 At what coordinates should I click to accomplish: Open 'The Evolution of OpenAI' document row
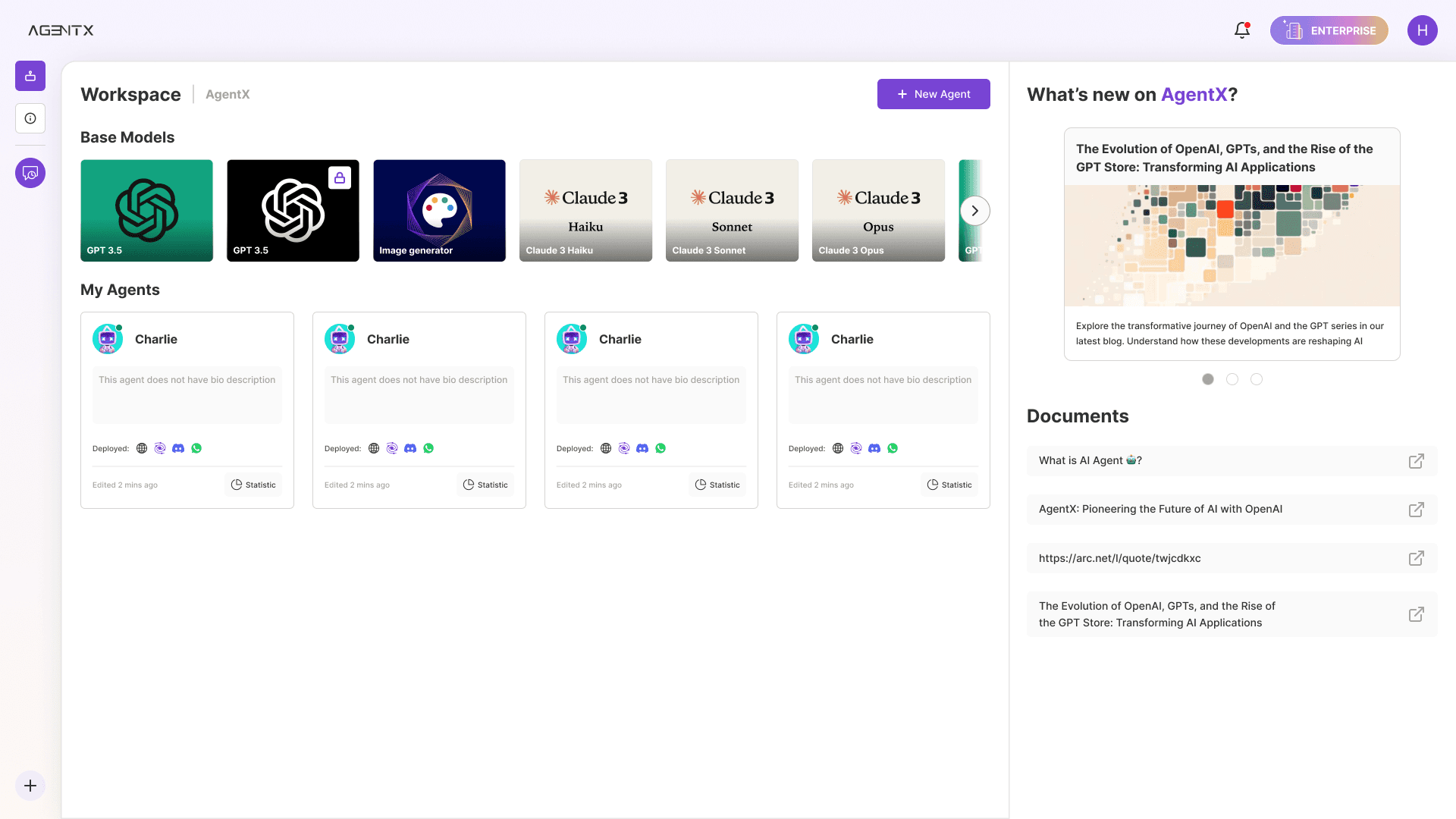pyautogui.click(x=1232, y=614)
